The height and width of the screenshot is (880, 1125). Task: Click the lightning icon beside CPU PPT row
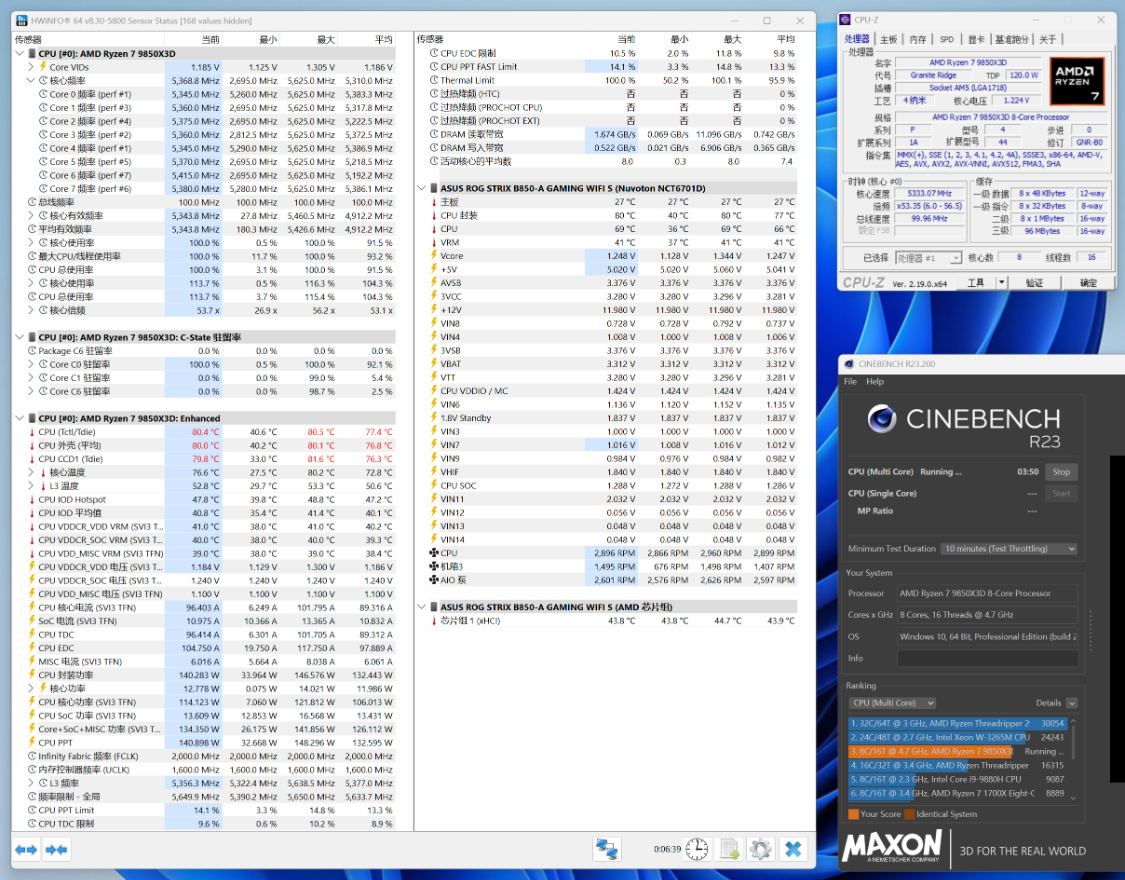[x=32, y=743]
